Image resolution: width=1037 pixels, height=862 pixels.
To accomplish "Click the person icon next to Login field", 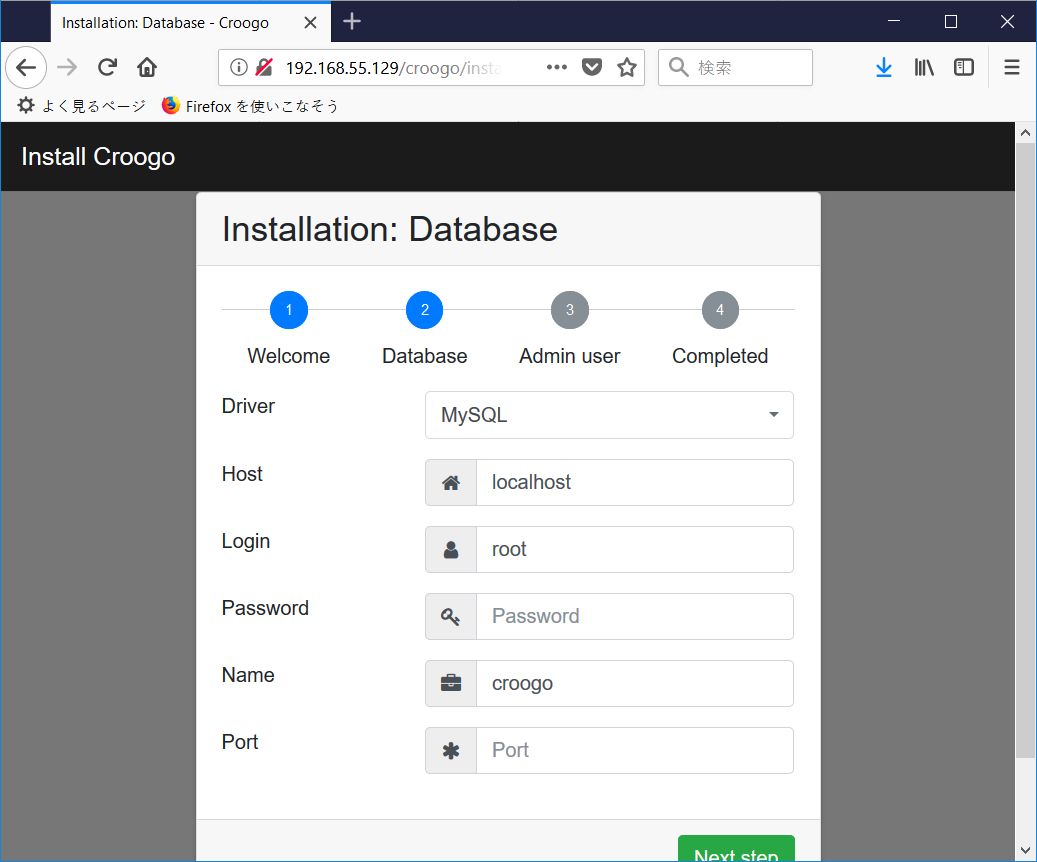I will pyautogui.click(x=450, y=549).
